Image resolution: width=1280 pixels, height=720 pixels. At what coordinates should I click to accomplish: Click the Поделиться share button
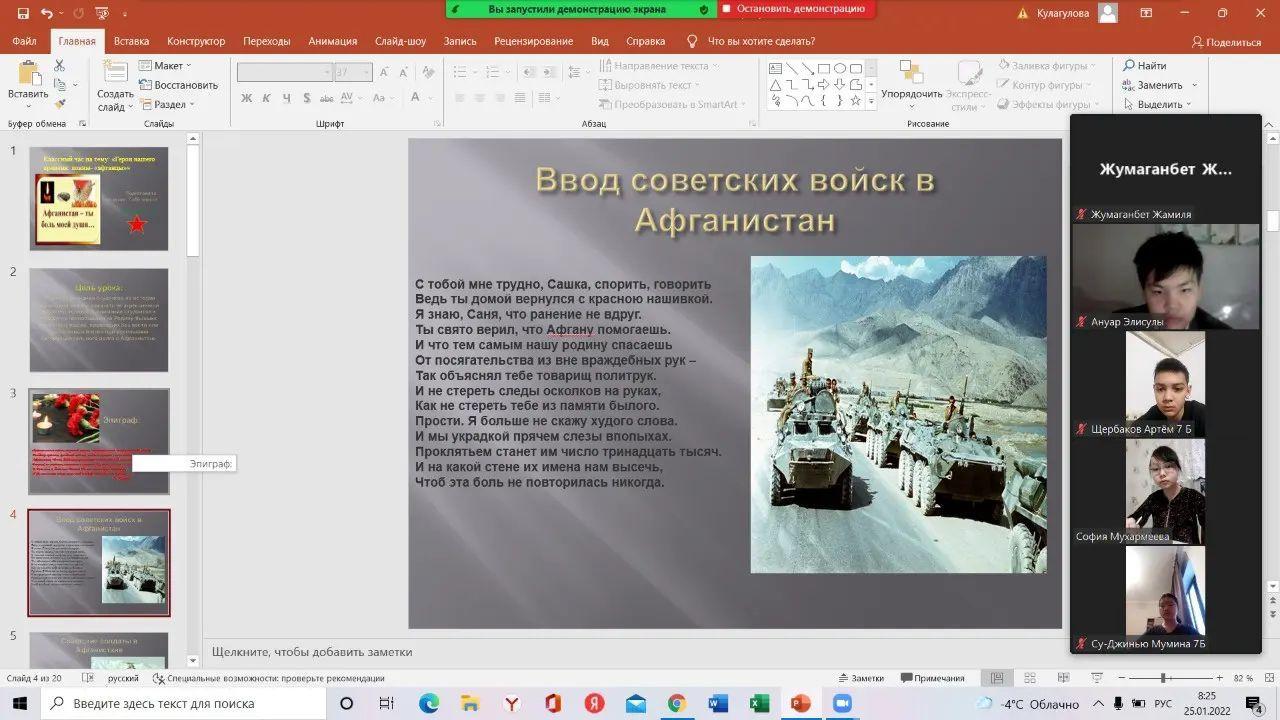(x=1226, y=42)
